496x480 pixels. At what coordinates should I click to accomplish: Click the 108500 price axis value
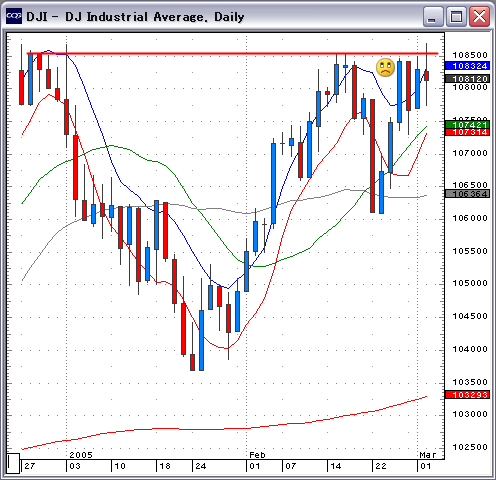(x=470, y=55)
